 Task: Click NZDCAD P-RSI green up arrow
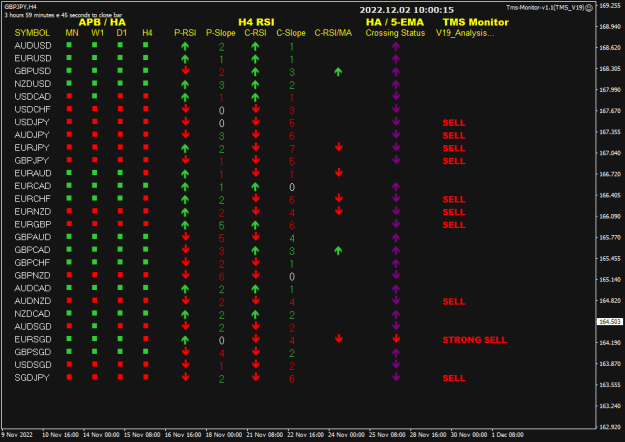coord(185,314)
